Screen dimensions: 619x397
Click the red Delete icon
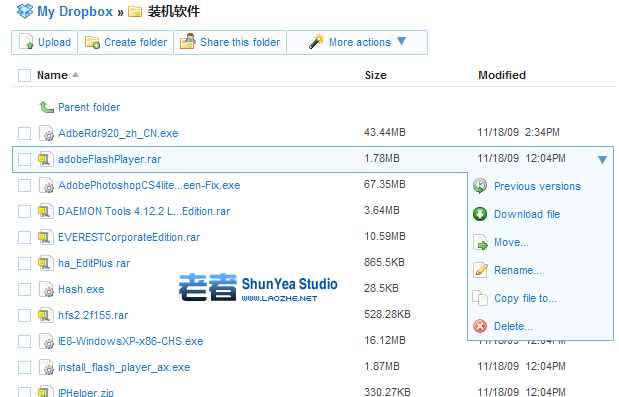pos(480,326)
